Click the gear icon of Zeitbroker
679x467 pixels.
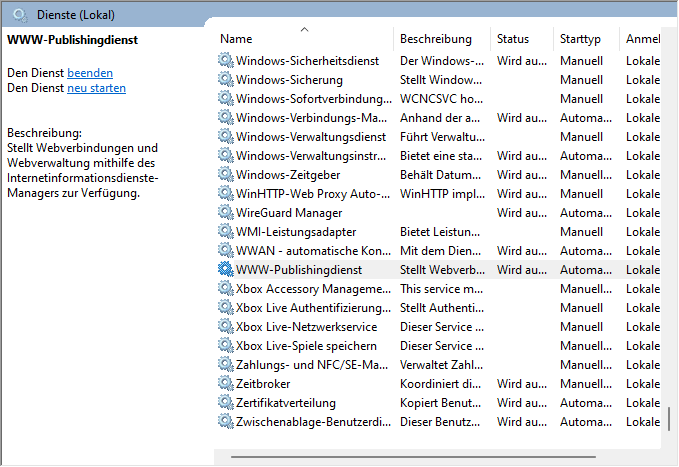point(226,383)
